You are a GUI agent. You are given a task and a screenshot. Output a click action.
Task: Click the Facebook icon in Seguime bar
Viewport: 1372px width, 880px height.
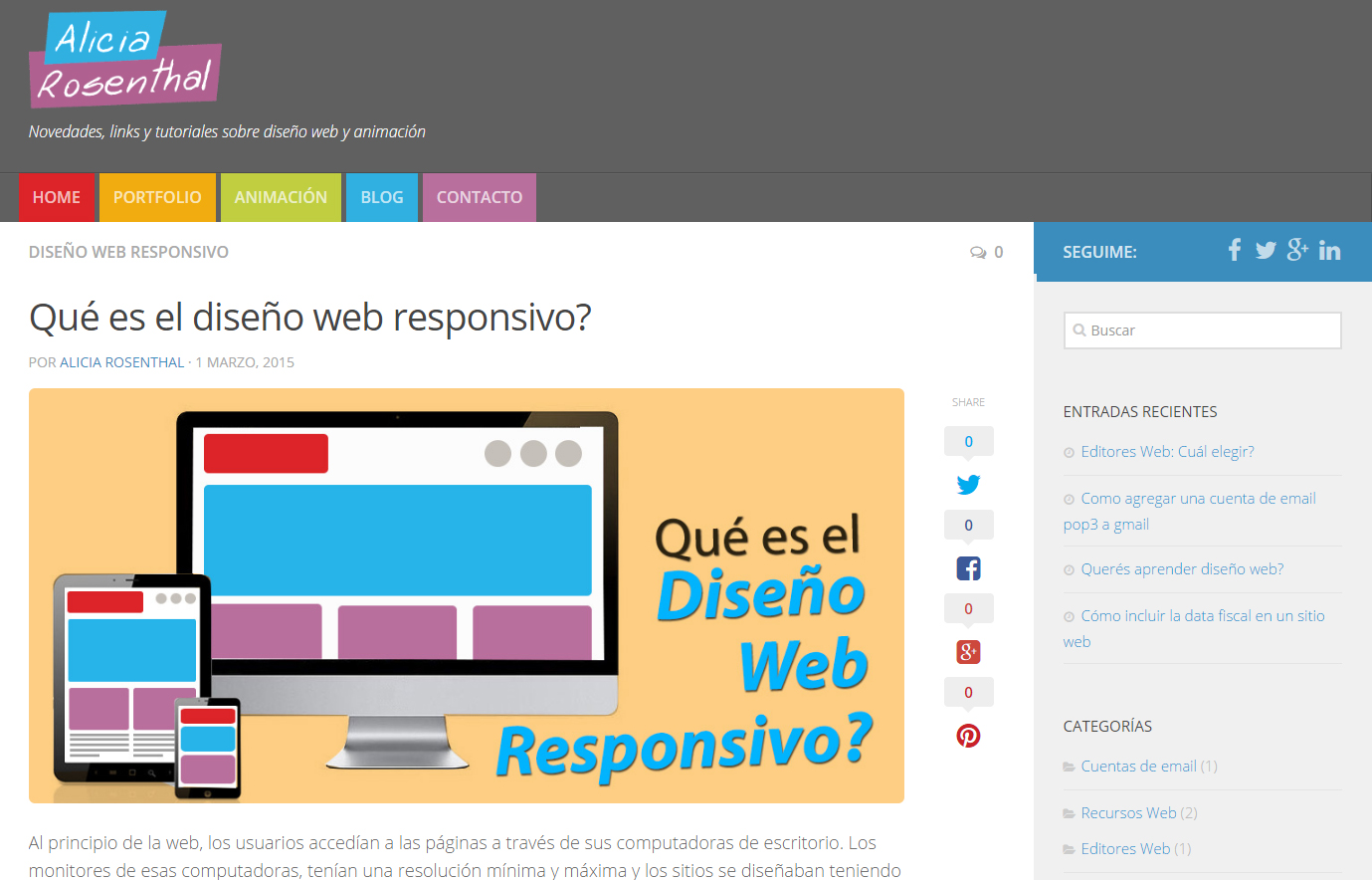(x=1234, y=250)
